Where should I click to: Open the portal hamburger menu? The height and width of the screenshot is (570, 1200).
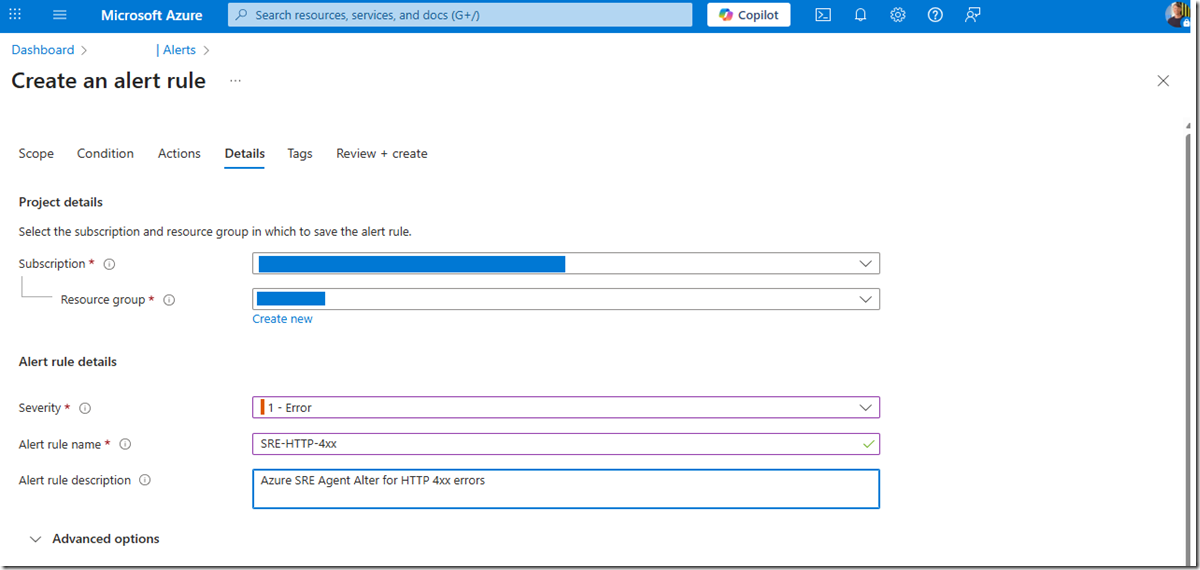point(60,15)
